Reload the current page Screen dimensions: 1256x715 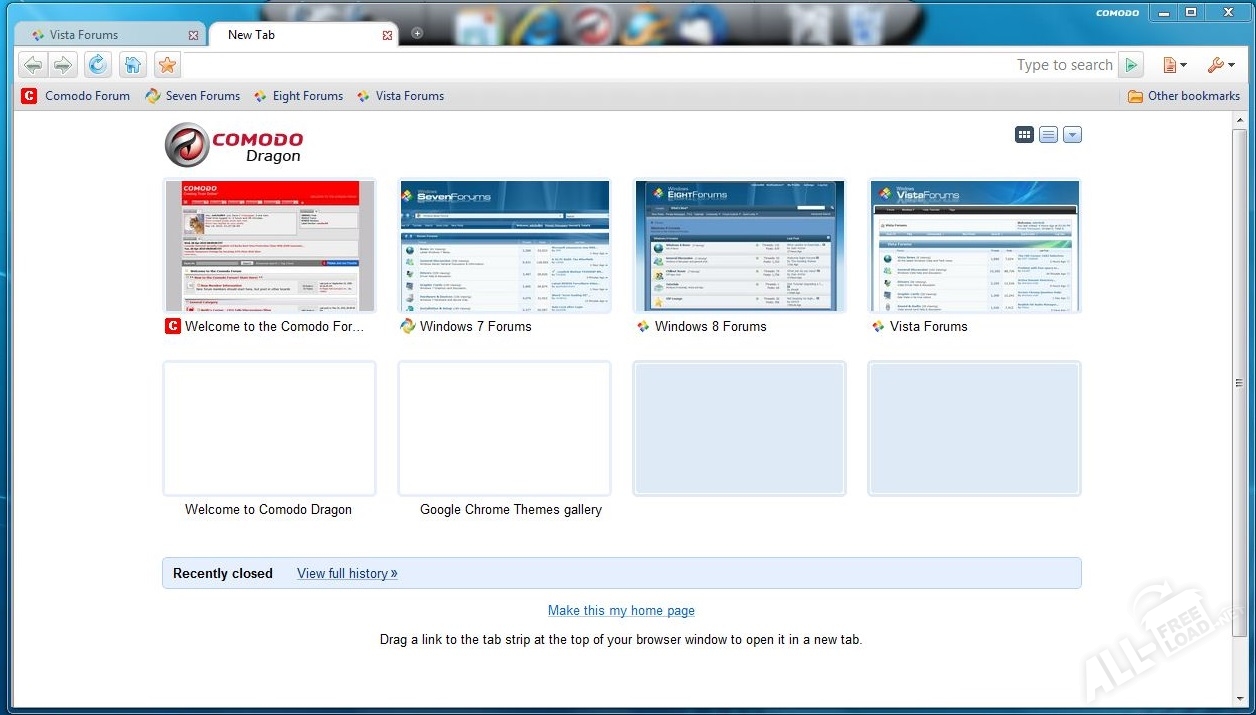click(97, 65)
